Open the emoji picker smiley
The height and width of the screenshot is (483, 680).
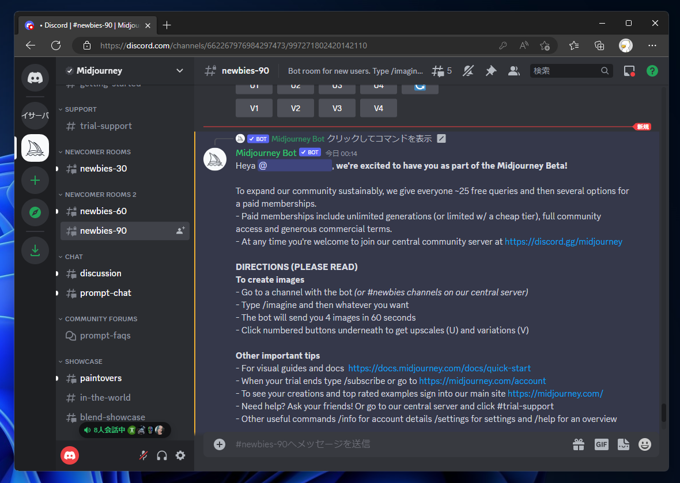pyautogui.click(x=645, y=444)
